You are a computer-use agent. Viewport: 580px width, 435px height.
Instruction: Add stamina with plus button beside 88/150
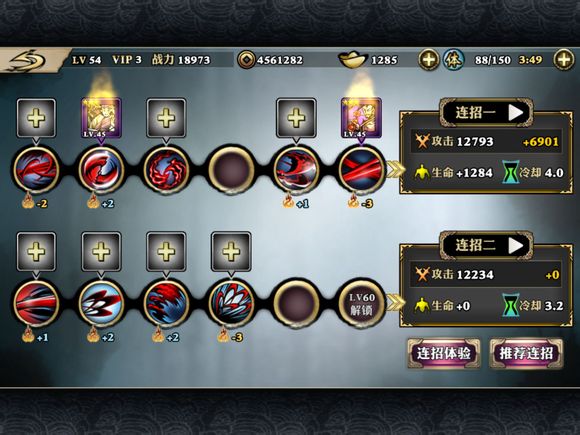(x=564, y=60)
